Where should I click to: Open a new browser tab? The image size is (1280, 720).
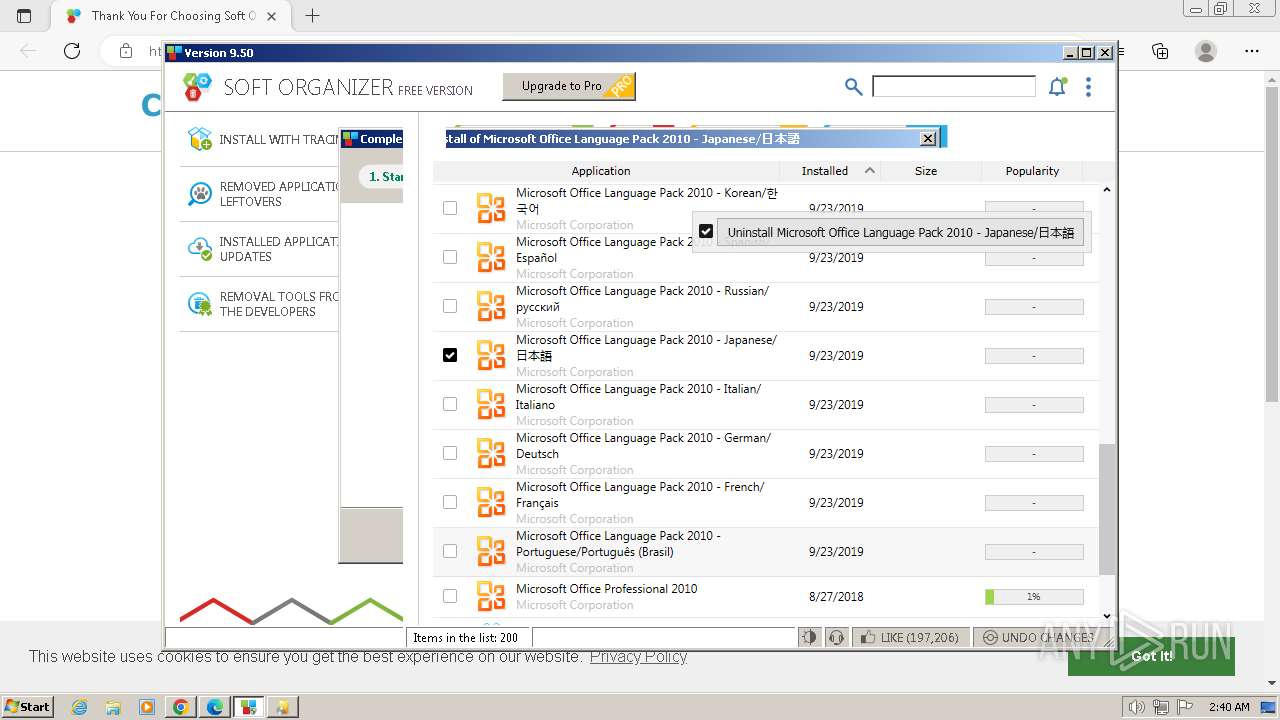(x=312, y=16)
